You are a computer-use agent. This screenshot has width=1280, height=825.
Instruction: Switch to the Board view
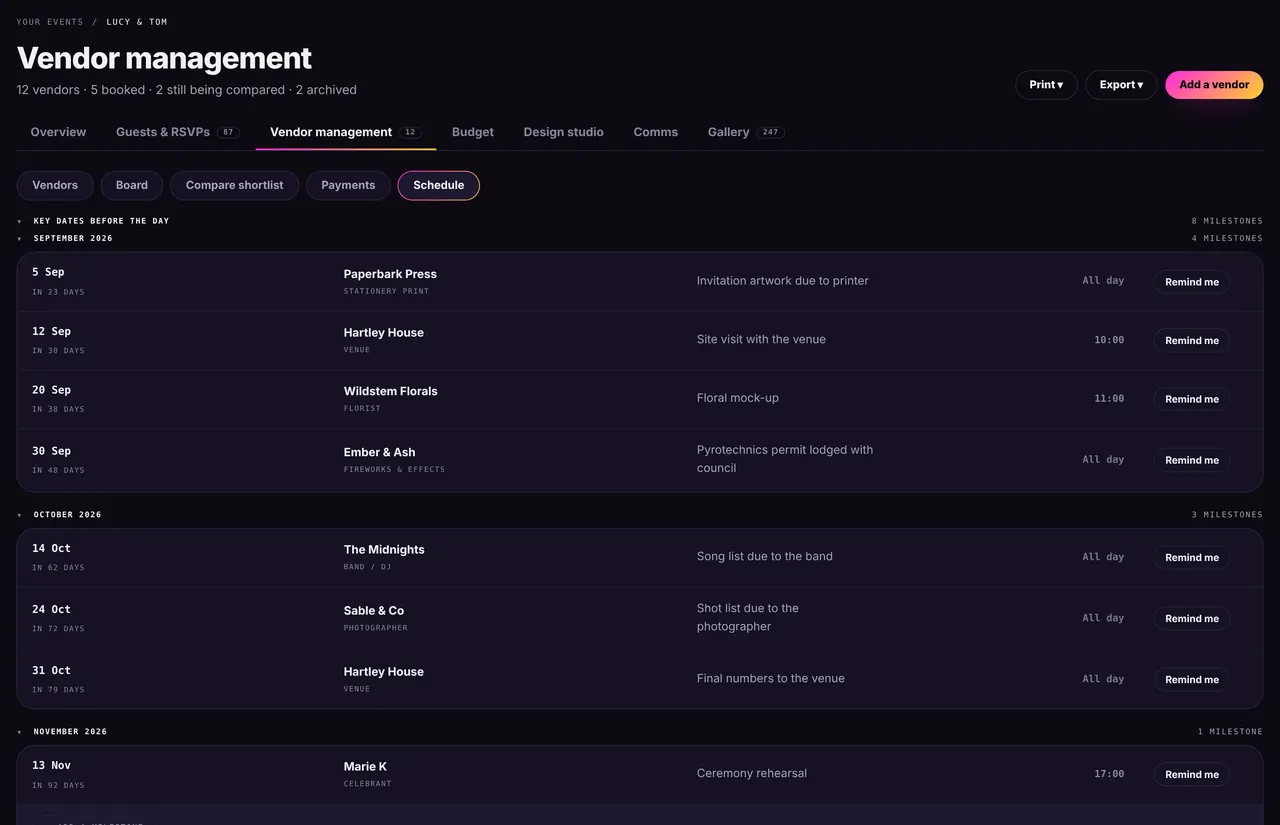[132, 185]
